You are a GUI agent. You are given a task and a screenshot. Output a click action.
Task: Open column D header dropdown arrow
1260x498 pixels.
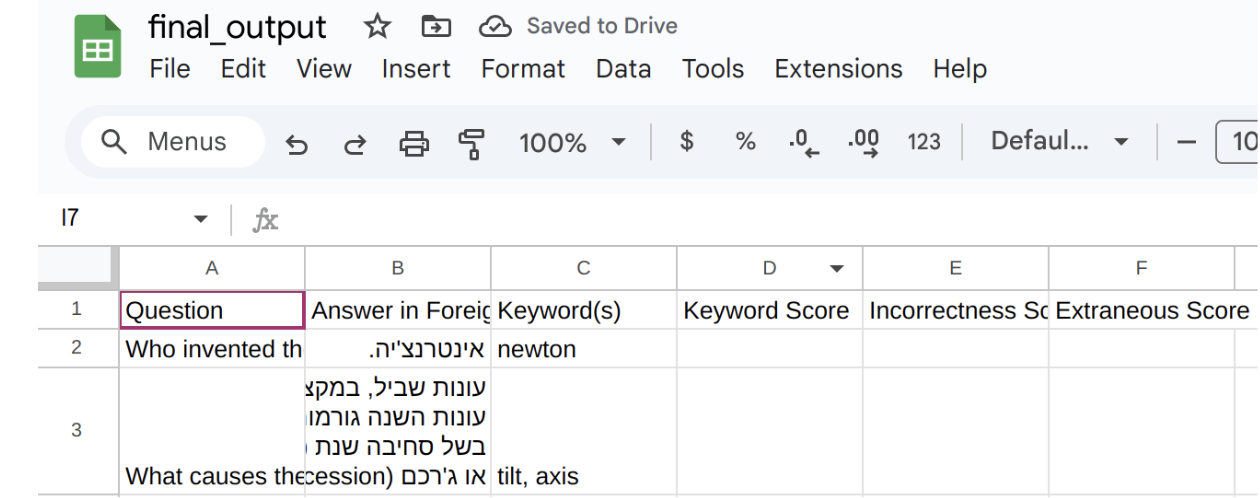tap(837, 268)
